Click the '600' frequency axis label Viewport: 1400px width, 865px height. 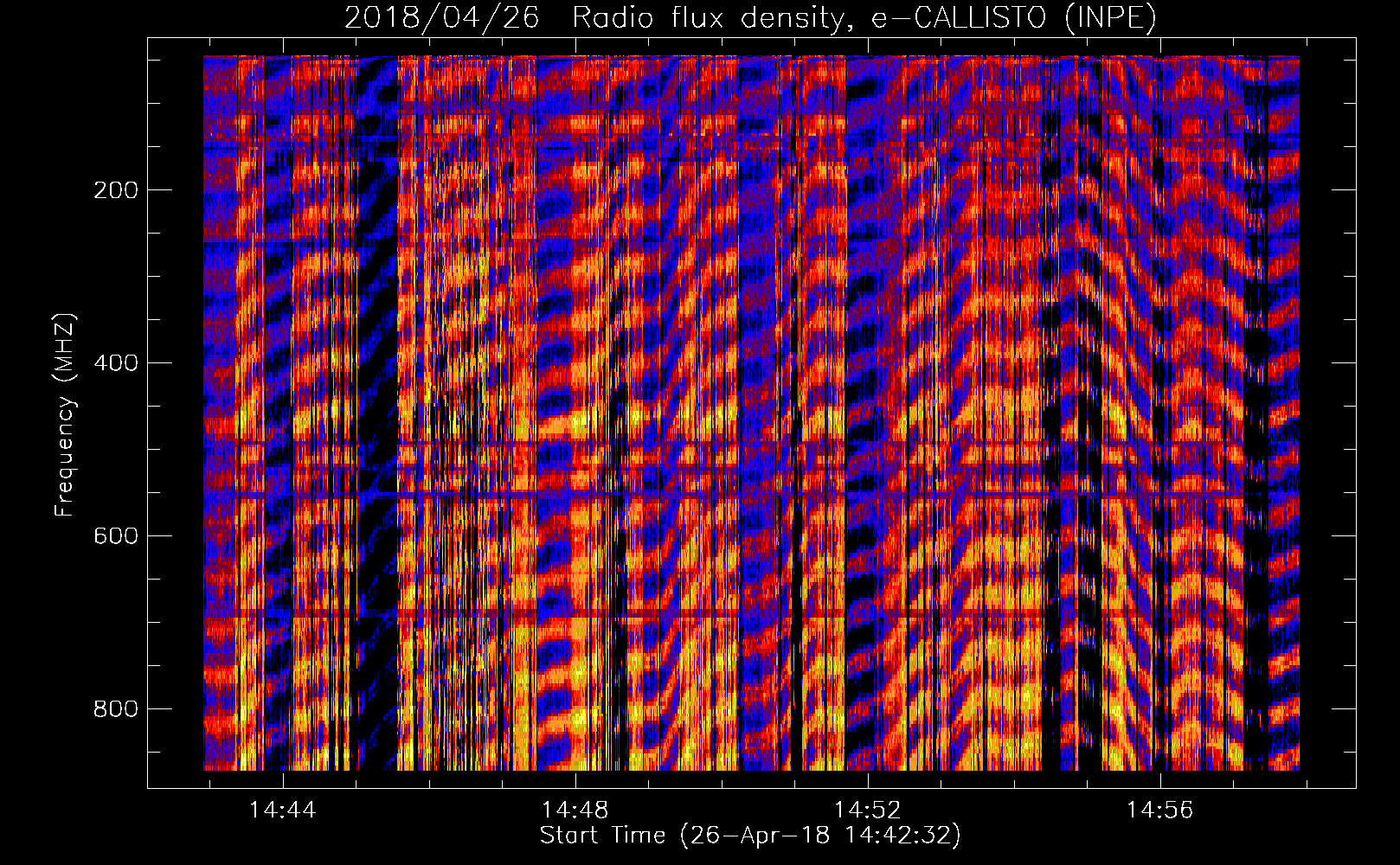(x=116, y=536)
